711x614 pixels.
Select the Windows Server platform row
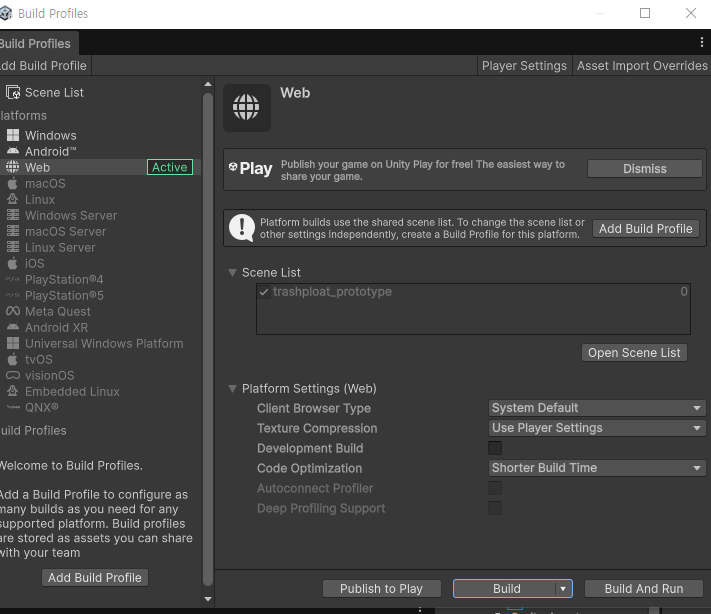tap(101, 215)
